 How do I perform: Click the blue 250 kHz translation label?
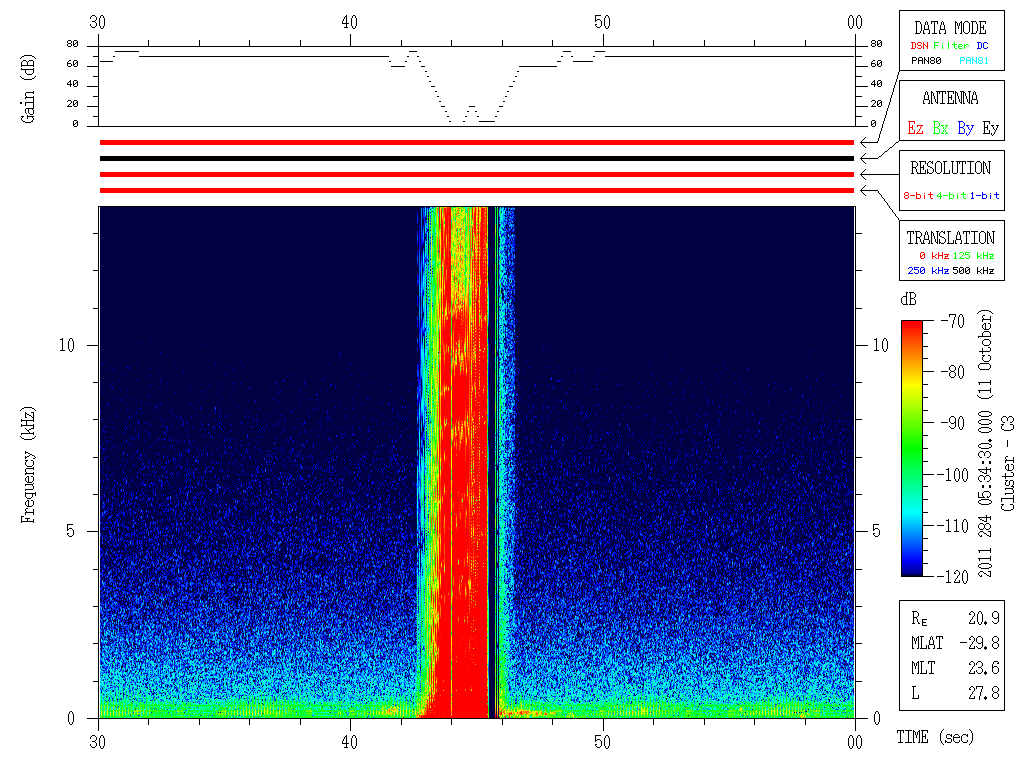tap(928, 270)
